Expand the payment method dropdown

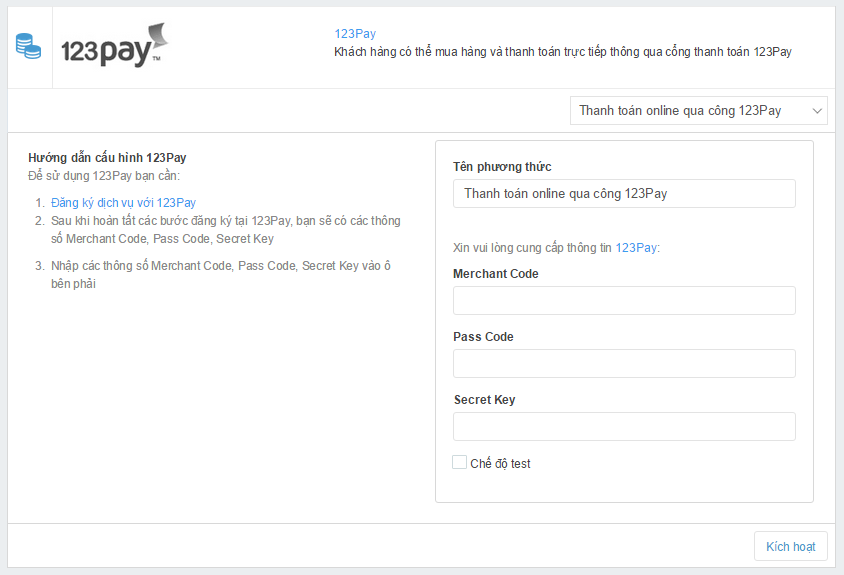point(698,110)
